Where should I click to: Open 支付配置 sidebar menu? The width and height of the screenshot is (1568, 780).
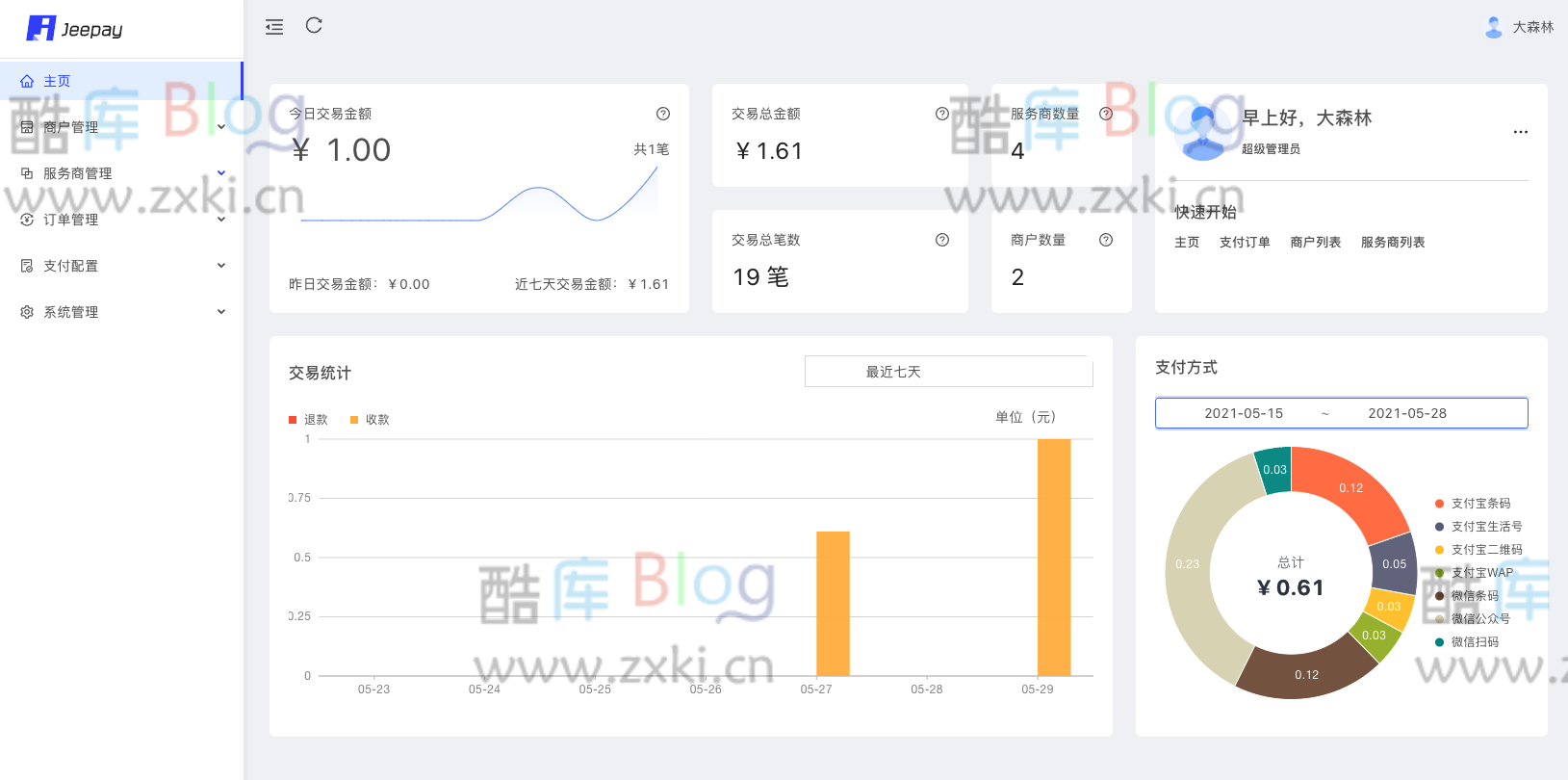click(121, 266)
